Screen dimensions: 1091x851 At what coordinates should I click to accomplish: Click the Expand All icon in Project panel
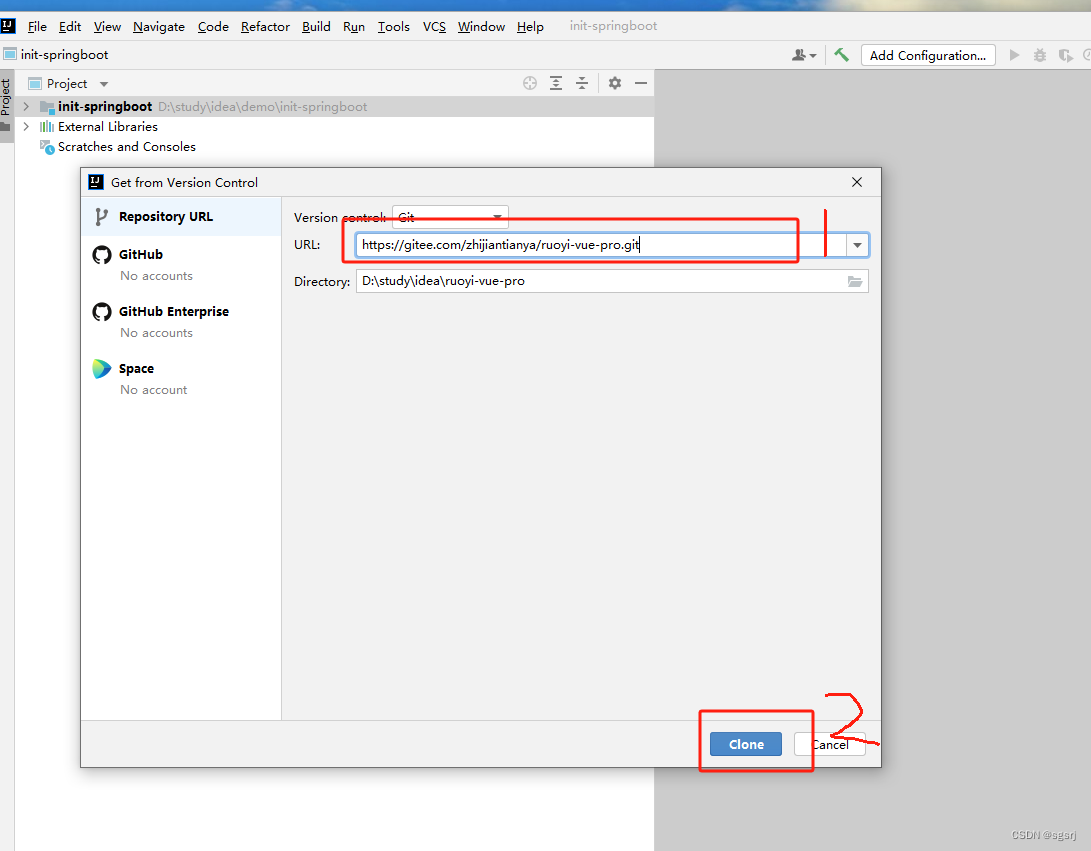tap(556, 83)
